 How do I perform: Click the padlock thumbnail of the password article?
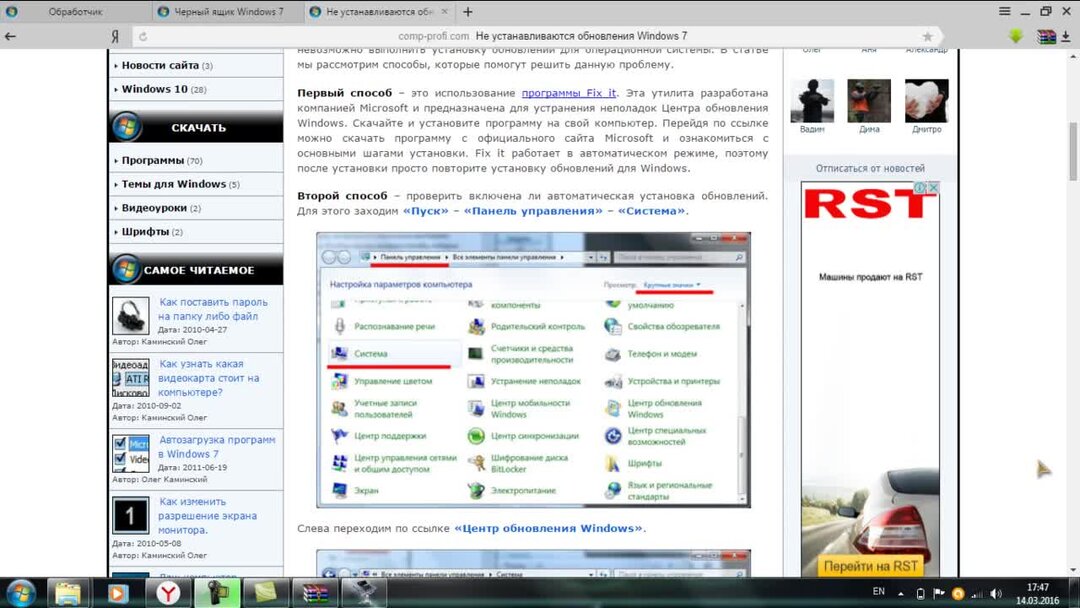point(130,315)
